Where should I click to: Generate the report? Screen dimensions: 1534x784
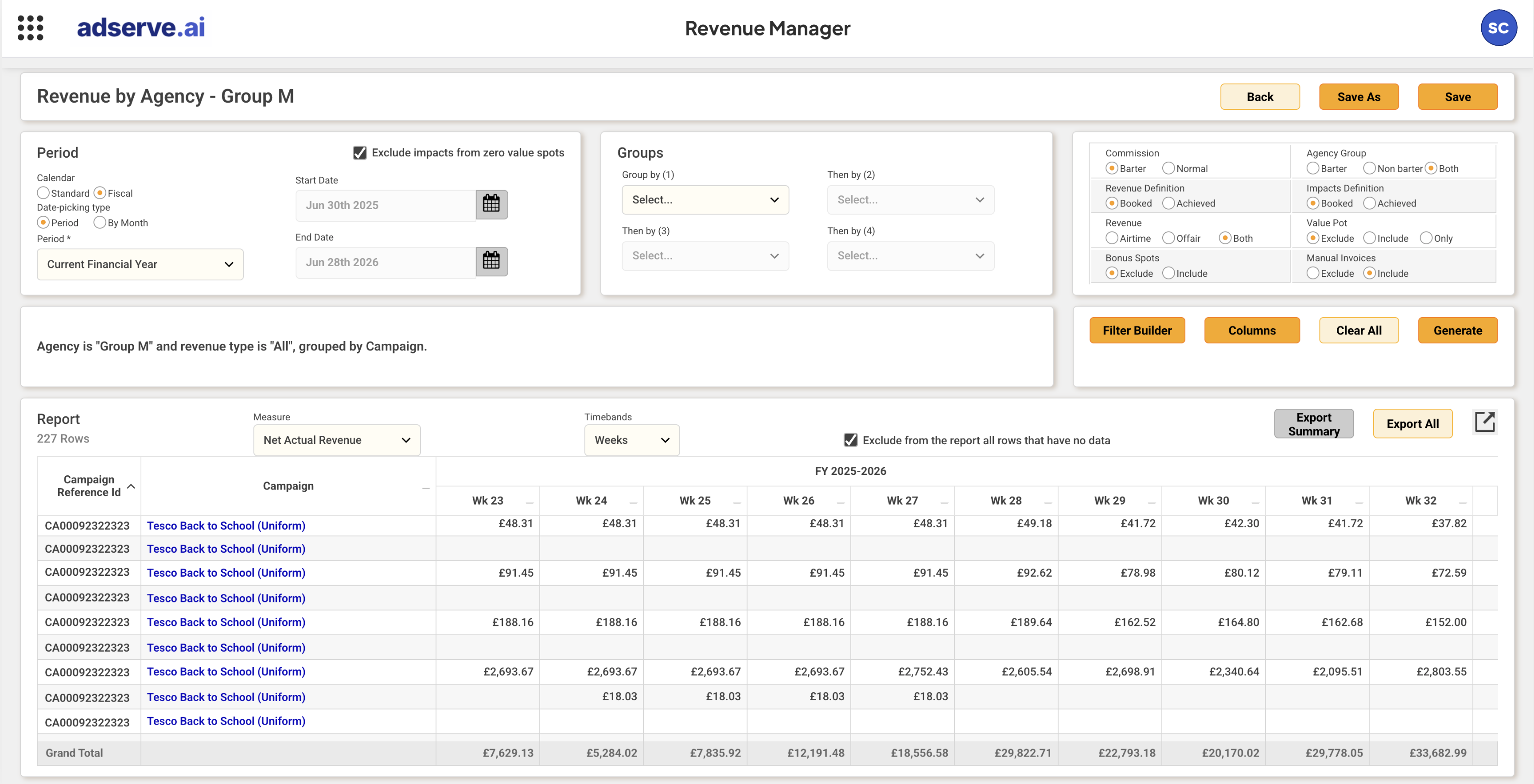click(1458, 330)
